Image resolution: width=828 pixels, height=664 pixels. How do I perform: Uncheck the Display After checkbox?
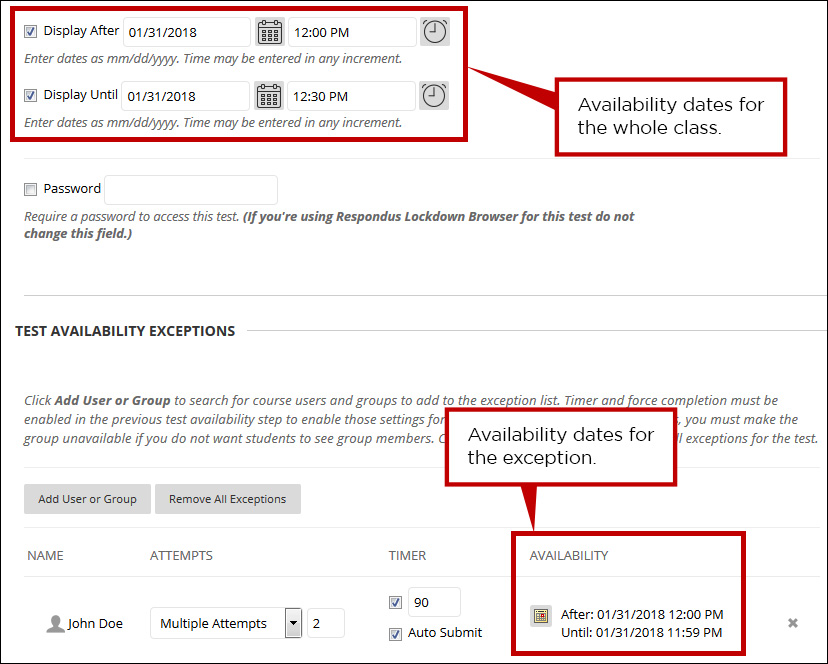[30, 30]
